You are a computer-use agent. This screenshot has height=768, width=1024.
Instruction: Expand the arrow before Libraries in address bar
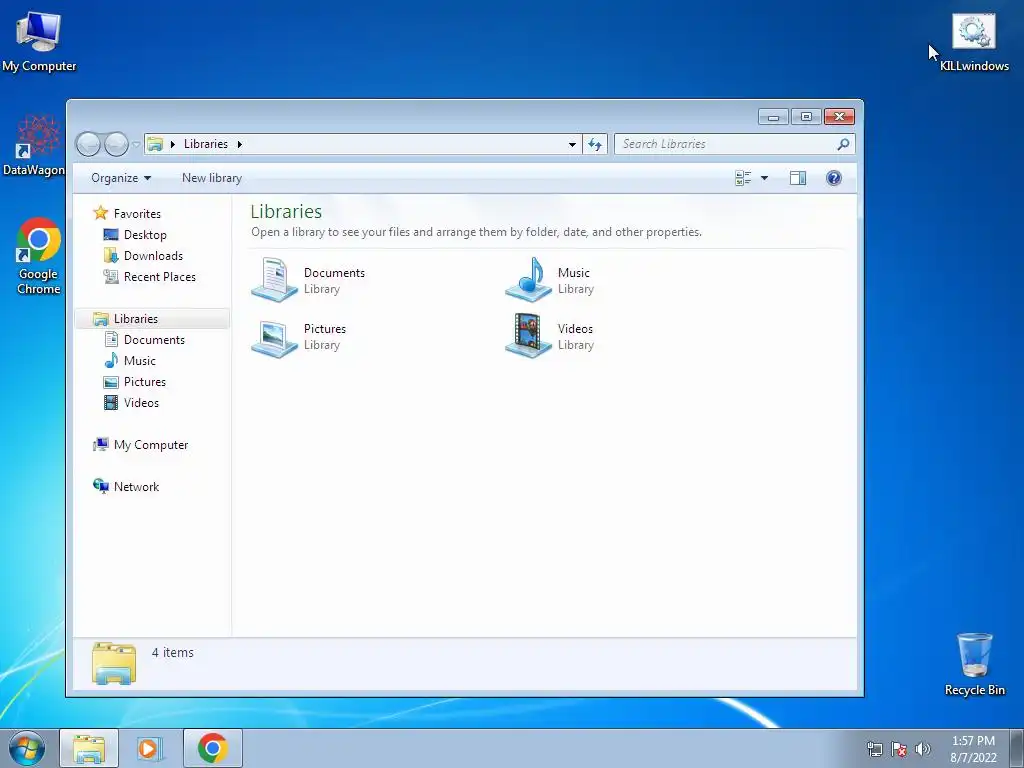172,144
